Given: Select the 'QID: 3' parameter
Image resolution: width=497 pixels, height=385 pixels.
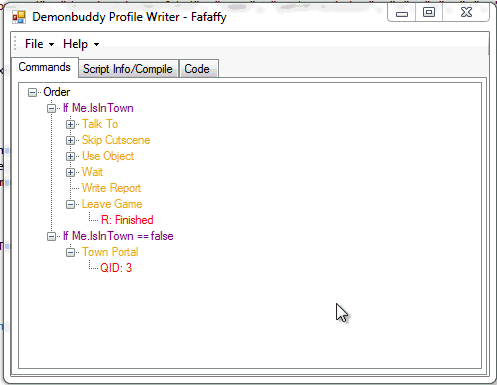Looking at the screenshot, I should [116, 268].
